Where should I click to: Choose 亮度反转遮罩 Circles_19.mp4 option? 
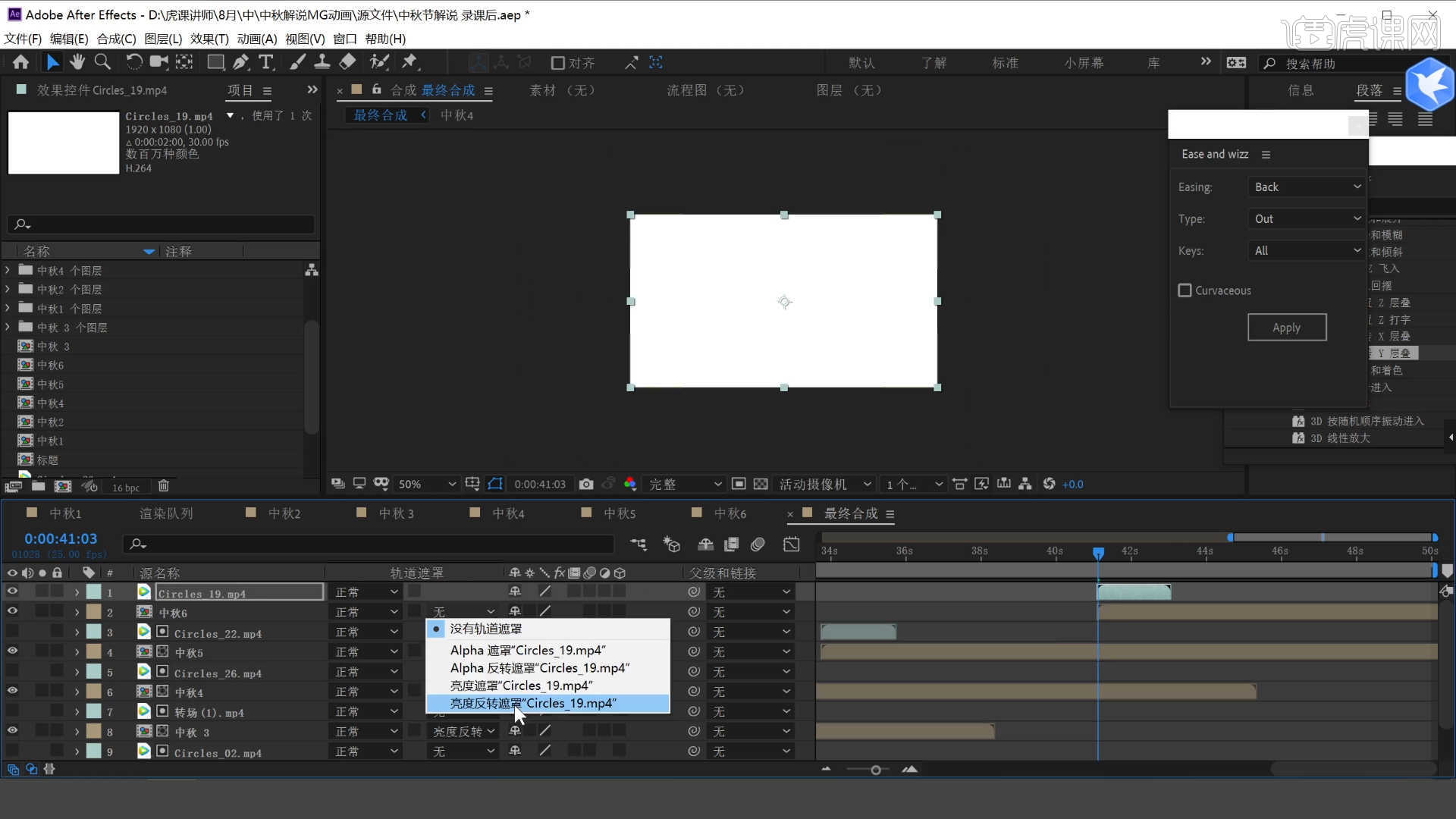click(533, 703)
